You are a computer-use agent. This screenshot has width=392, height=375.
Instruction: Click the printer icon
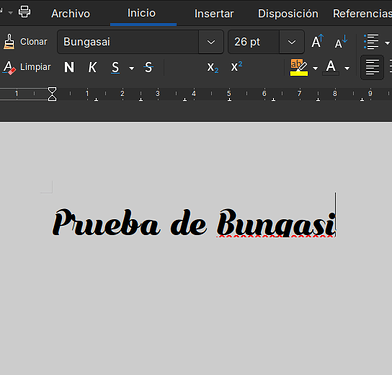[x=24, y=12]
